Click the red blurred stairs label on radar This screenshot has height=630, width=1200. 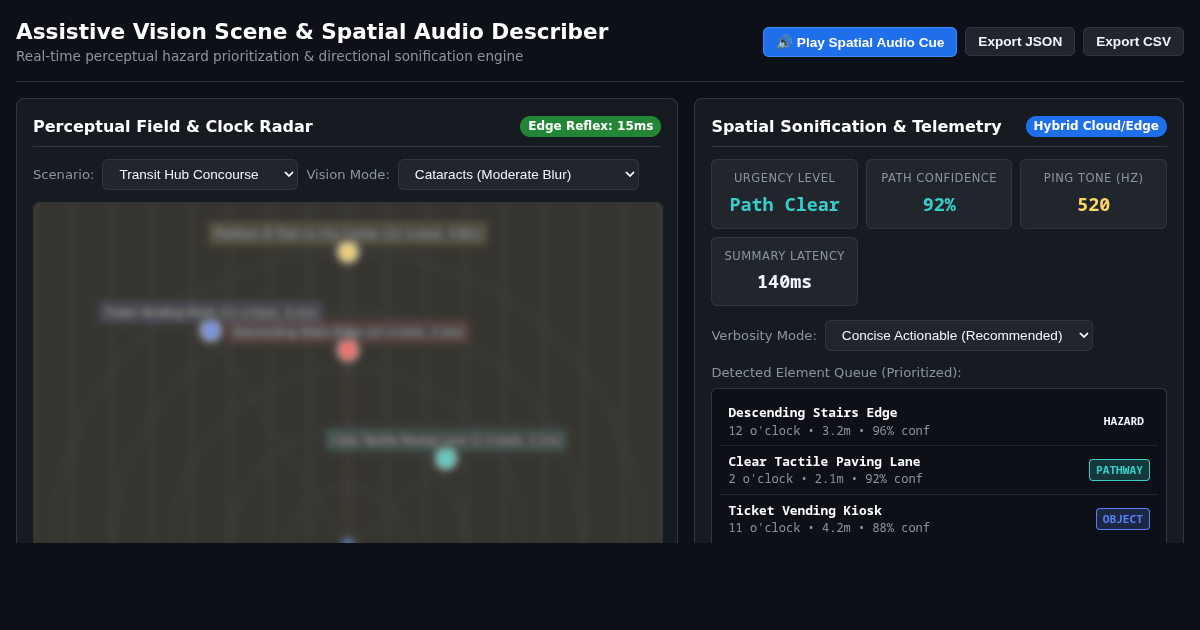click(x=348, y=332)
